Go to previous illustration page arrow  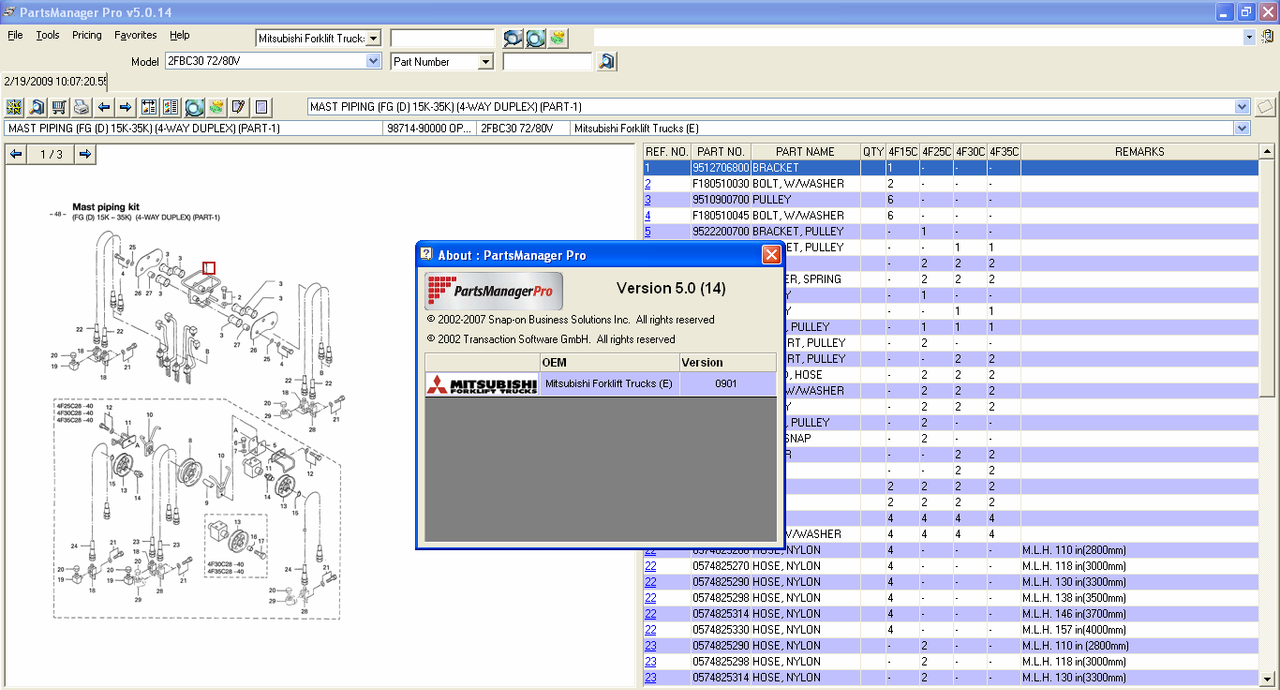point(16,154)
